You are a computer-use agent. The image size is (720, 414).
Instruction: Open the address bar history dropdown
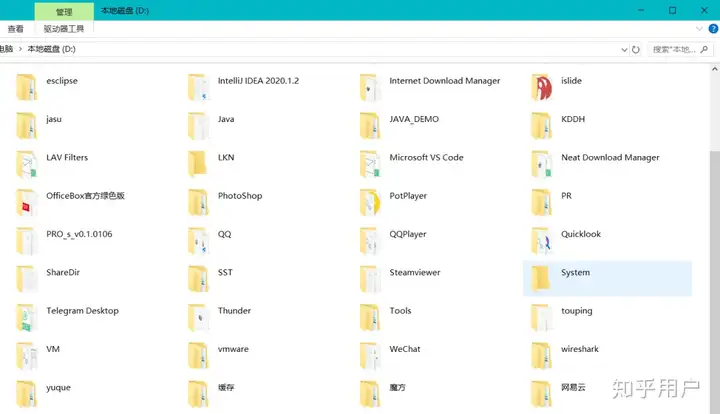click(624, 50)
